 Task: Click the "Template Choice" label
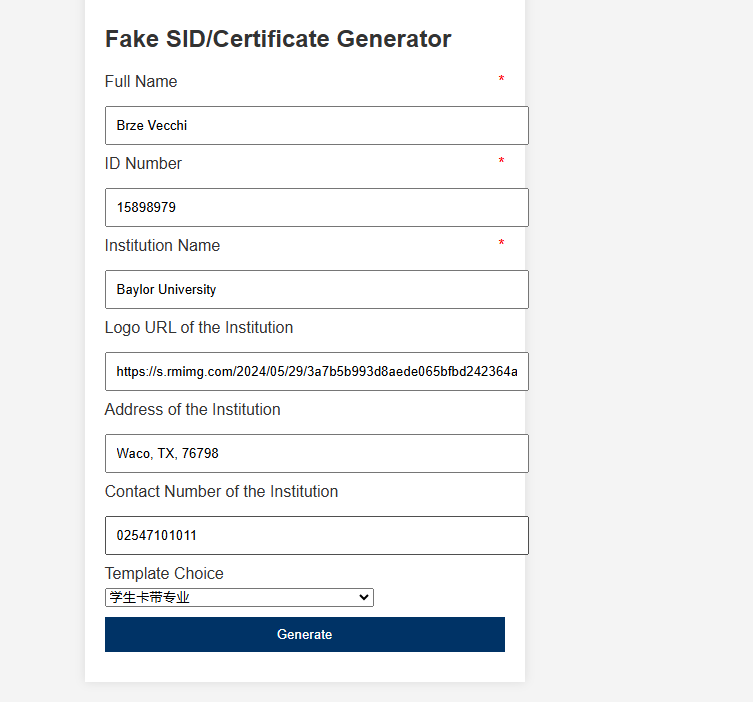[x=164, y=574]
